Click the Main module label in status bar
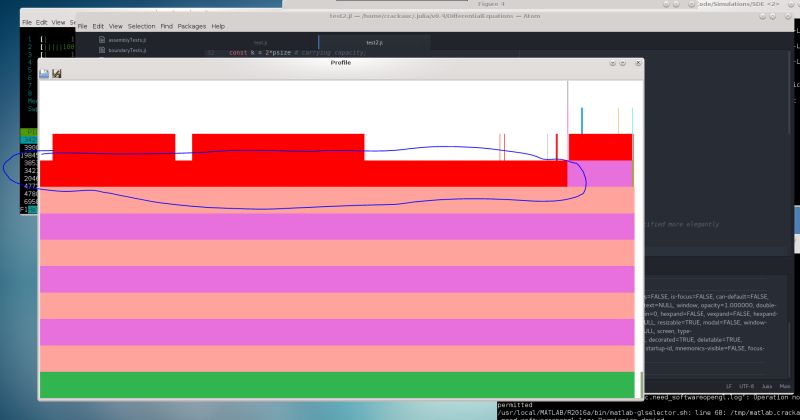The height and width of the screenshot is (420, 800). click(x=785, y=386)
